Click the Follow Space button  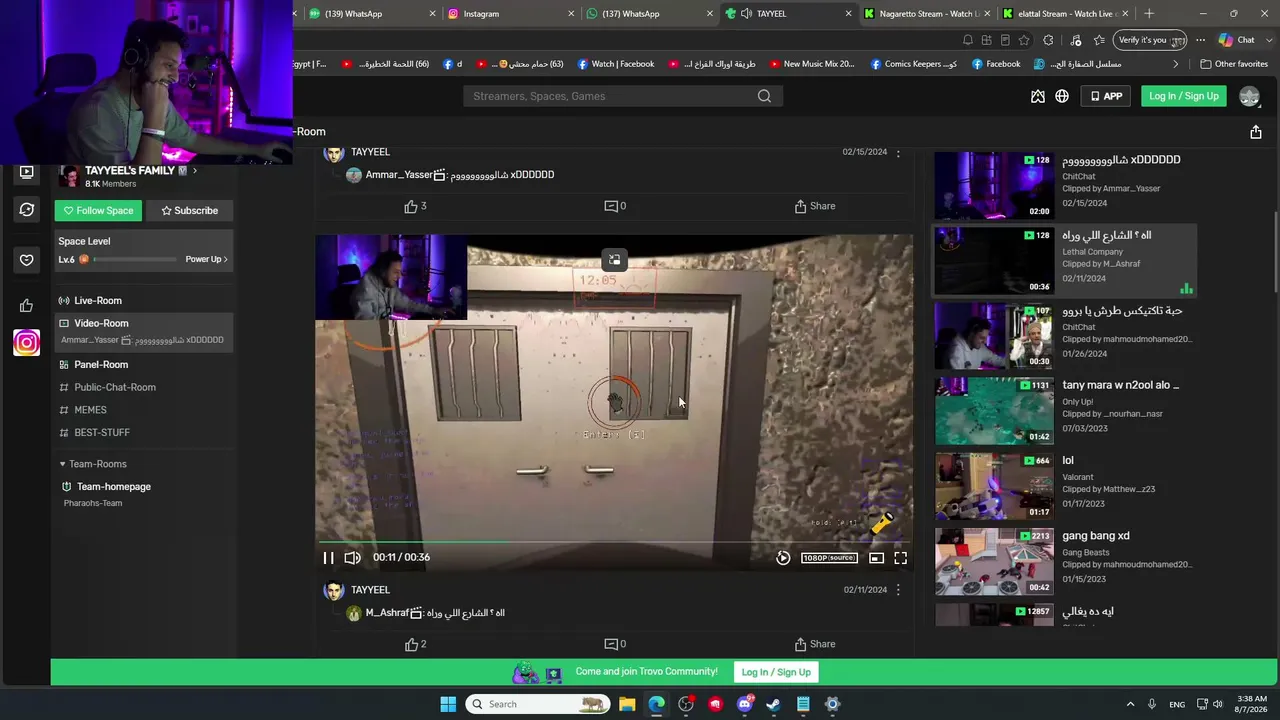point(98,210)
